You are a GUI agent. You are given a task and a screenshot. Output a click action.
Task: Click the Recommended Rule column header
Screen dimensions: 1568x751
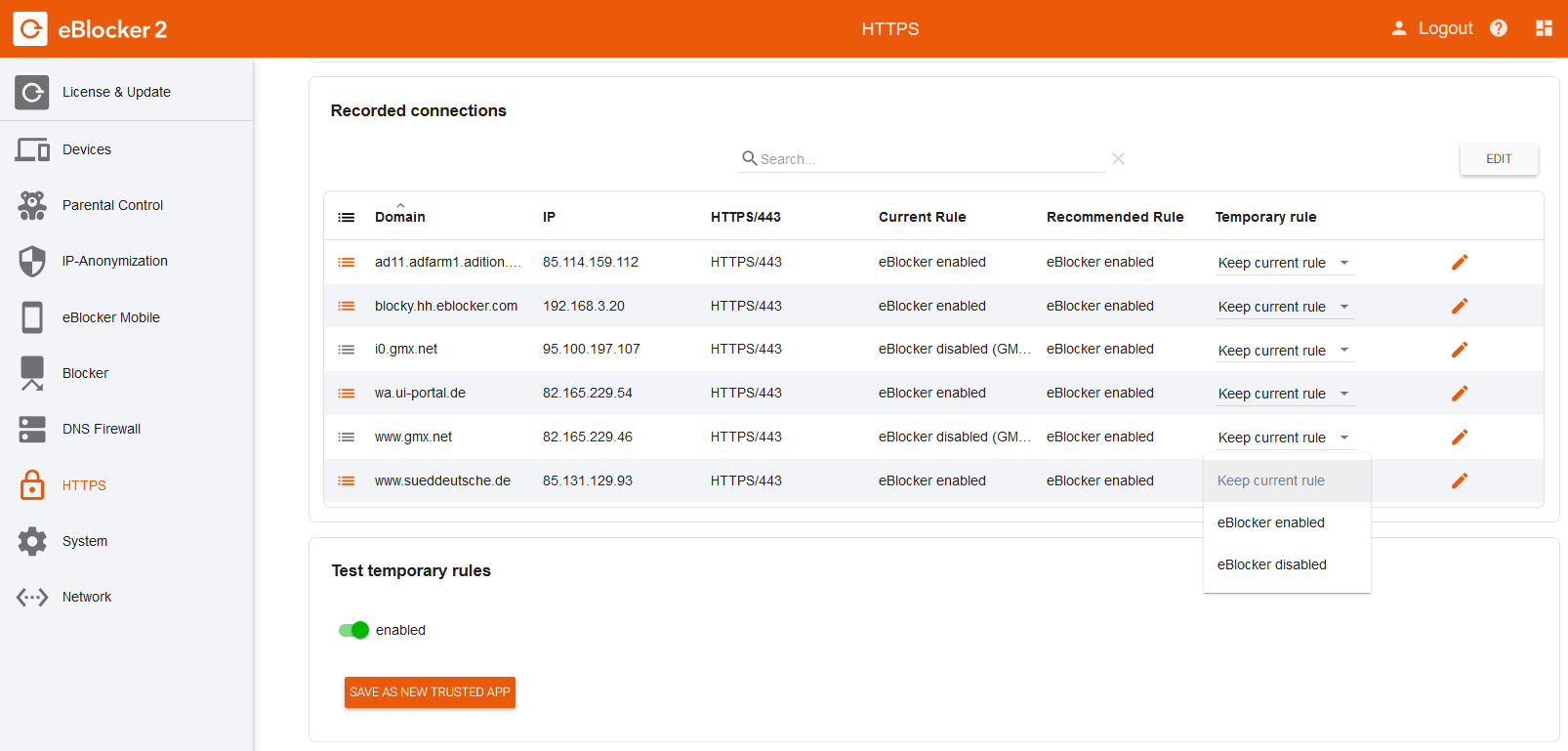coord(1115,217)
